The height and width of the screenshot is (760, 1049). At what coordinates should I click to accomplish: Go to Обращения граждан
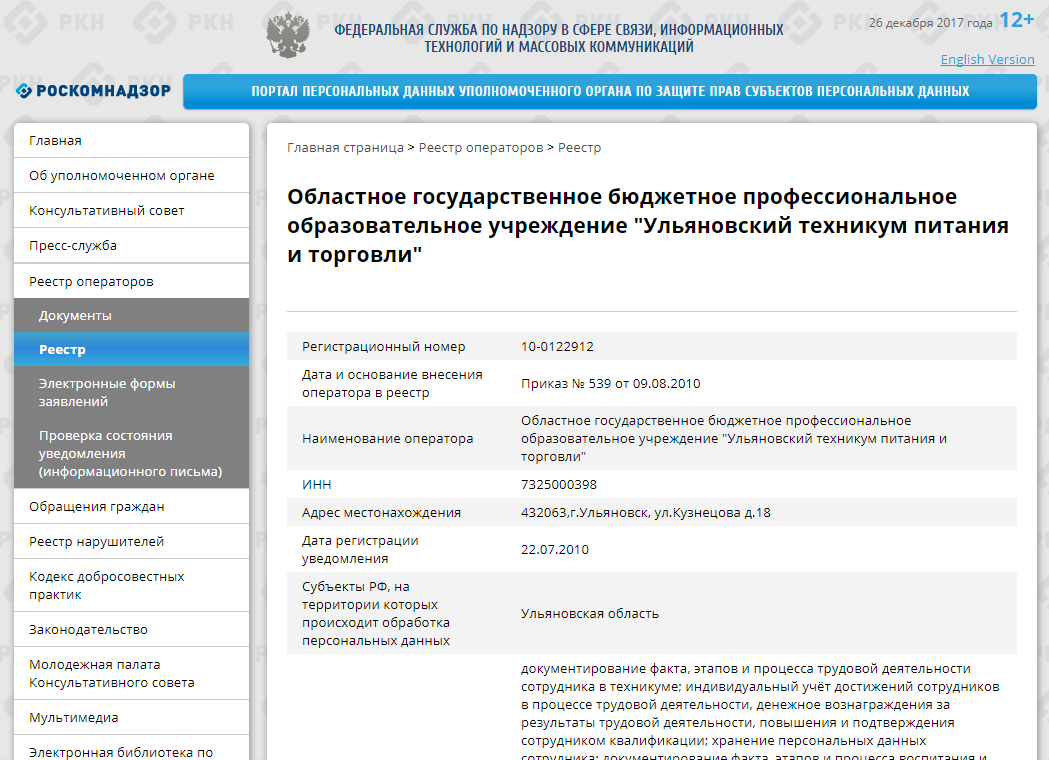coord(96,507)
